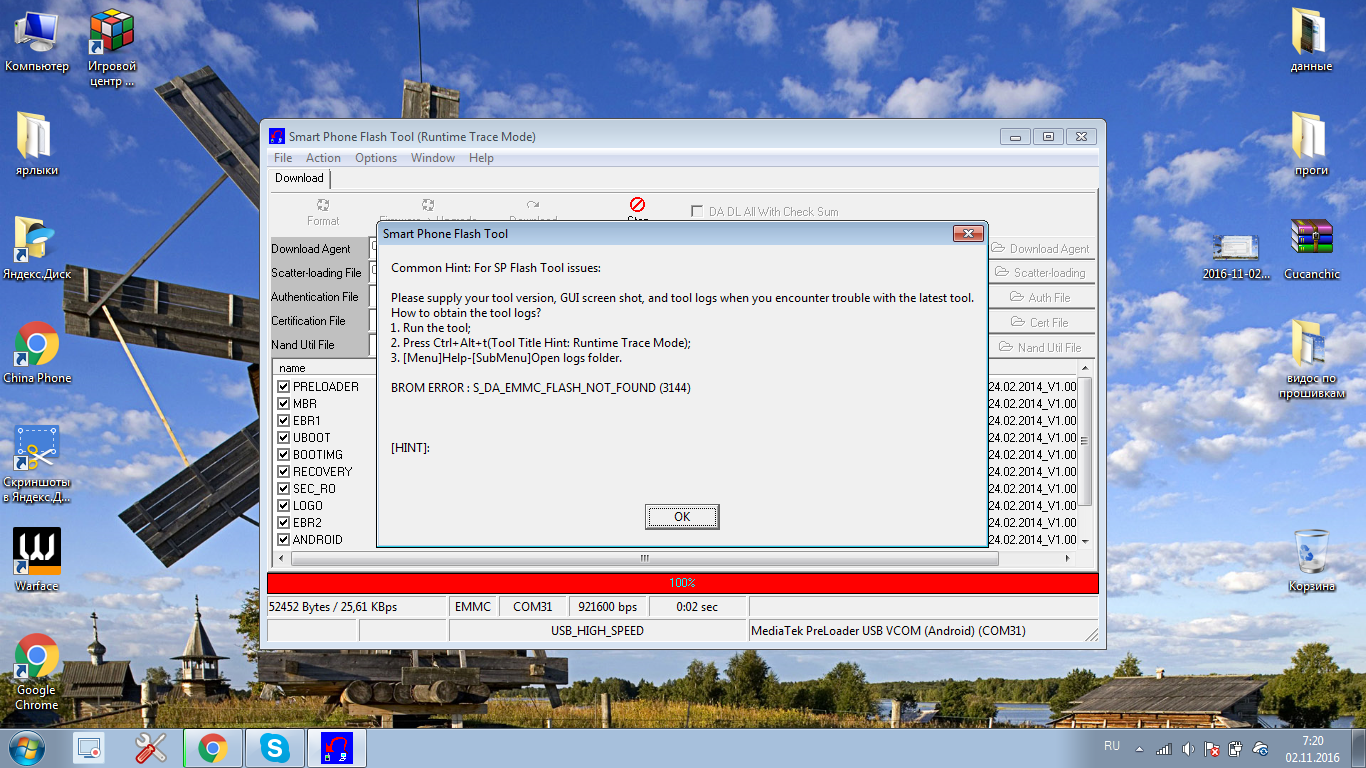Toggle the RECOVERY partition checkbox

coord(284,472)
